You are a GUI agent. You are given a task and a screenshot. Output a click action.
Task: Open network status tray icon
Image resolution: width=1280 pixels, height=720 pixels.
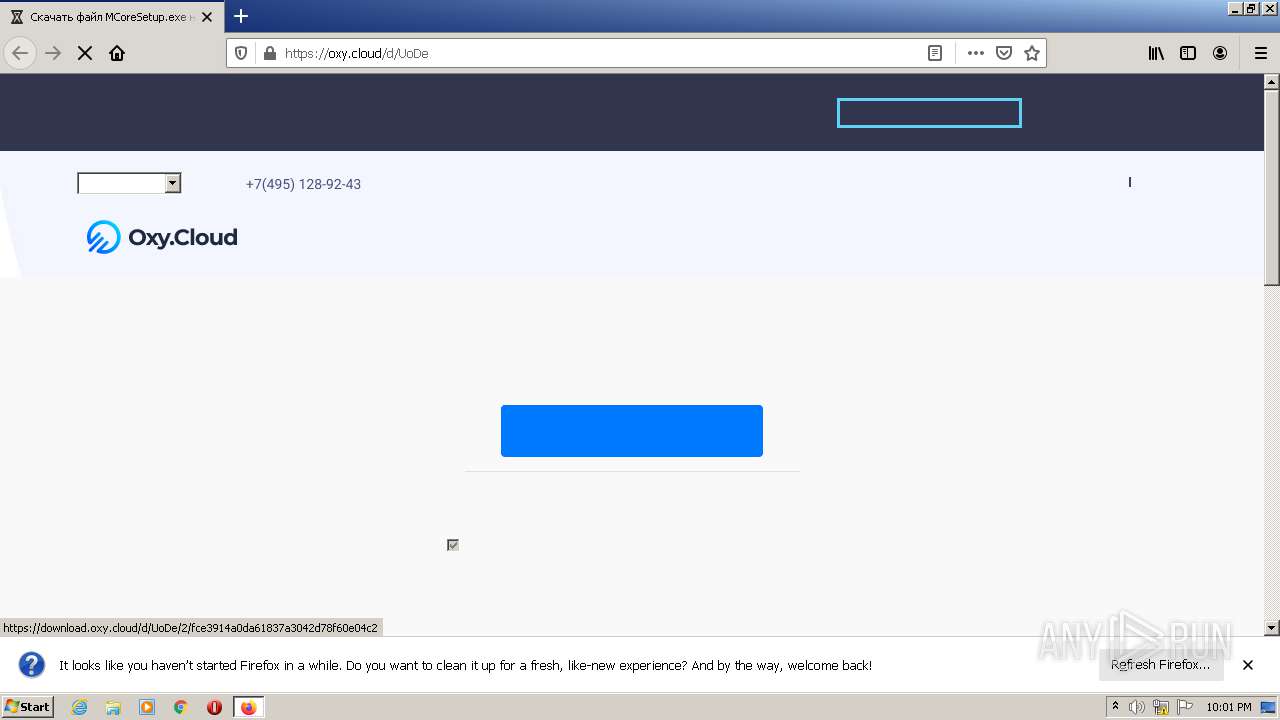coord(1161,707)
